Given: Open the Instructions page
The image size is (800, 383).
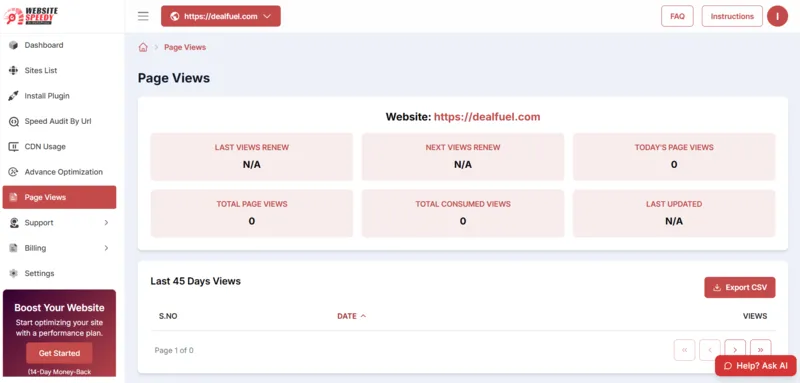Looking at the screenshot, I should coord(732,16).
